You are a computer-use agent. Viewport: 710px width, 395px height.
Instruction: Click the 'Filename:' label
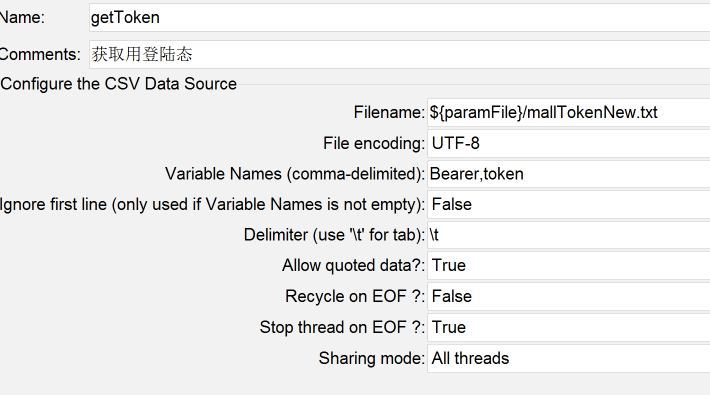point(389,112)
